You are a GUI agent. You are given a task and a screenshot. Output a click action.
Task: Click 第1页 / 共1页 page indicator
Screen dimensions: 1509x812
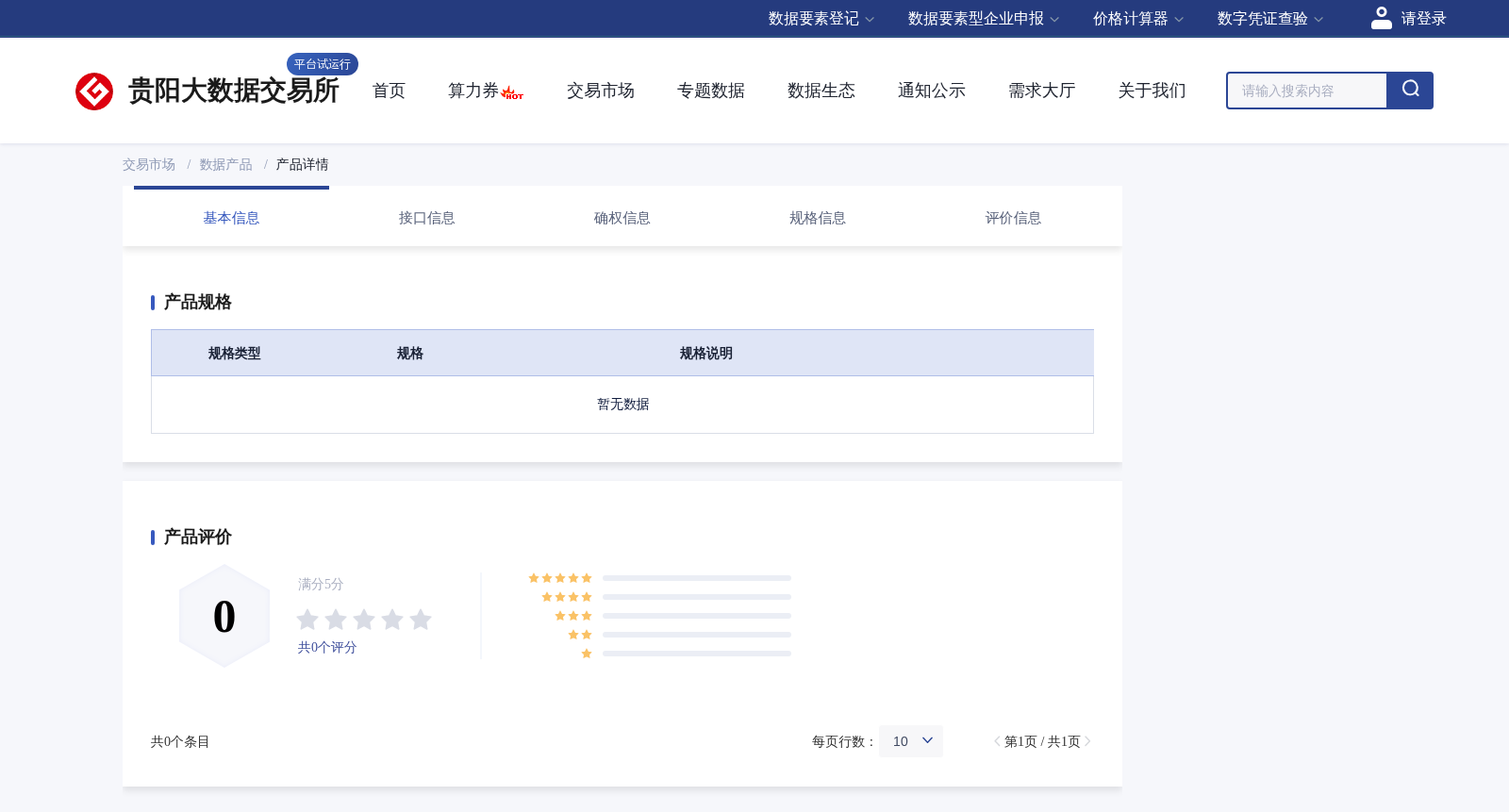pyautogui.click(x=1042, y=741)
